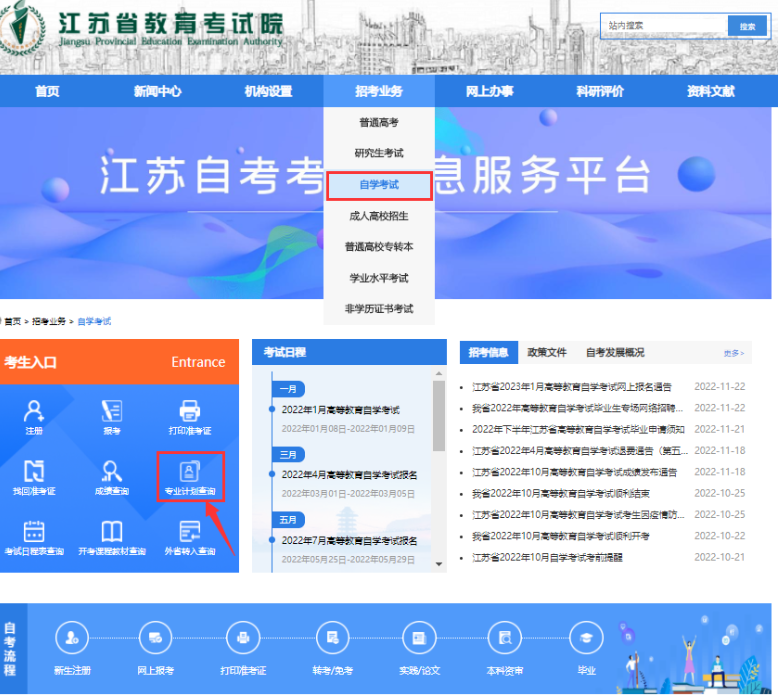Image resolution: width=782 pixels, height=696 pixels.
Task: Click 2022年4月高等教育自学考试报名 schedule entry
Action: pyautogui.click(x=349, y=475)
